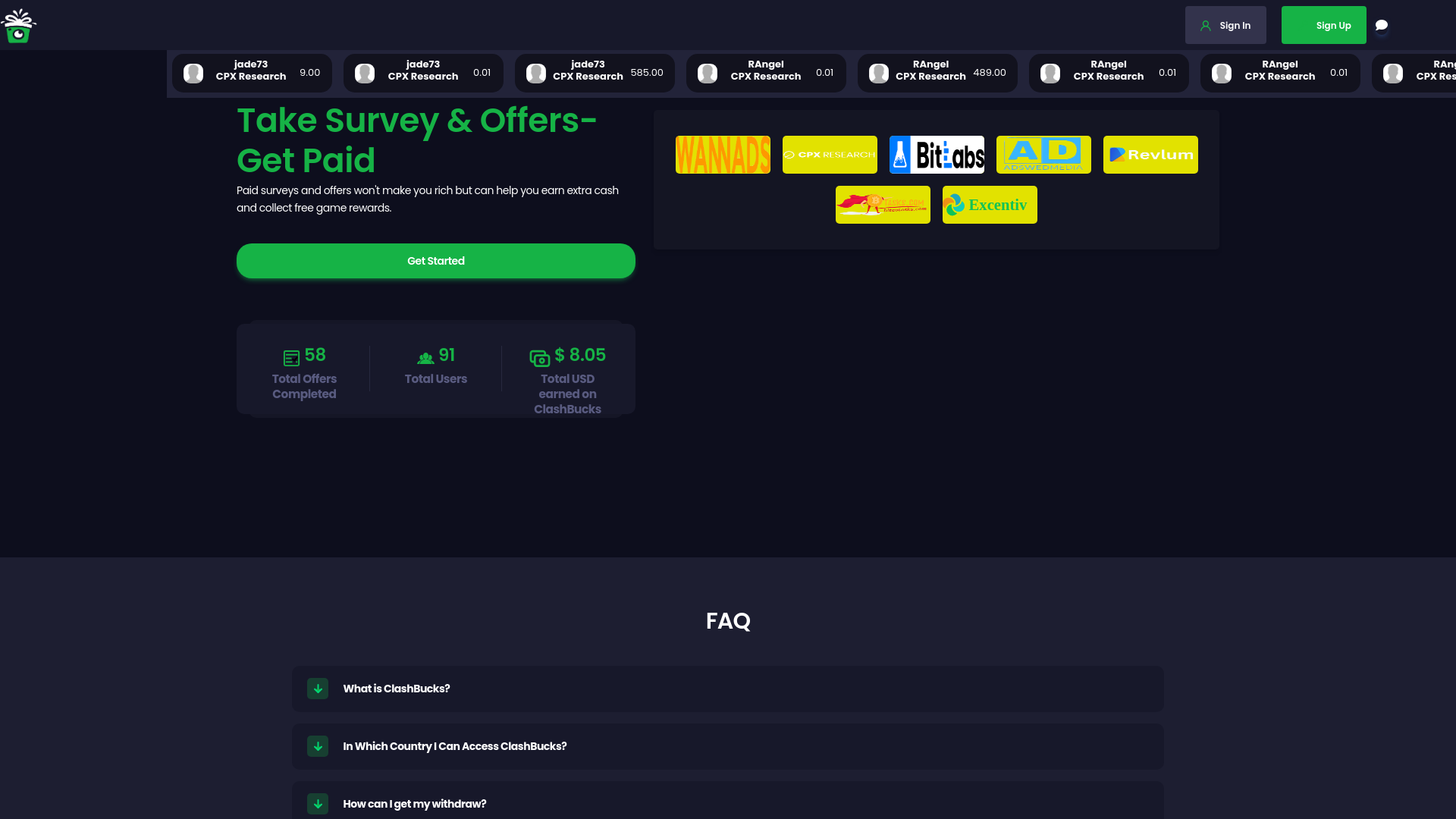Click the 489.00 payout amount

[990, 73]
